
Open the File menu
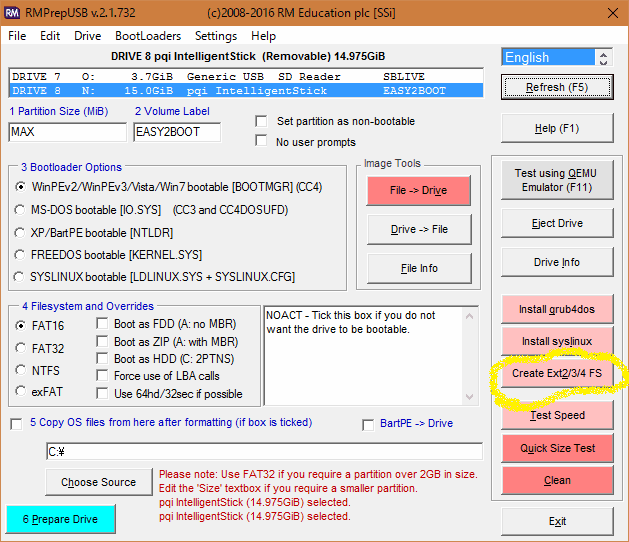click(x=17, y=36)
